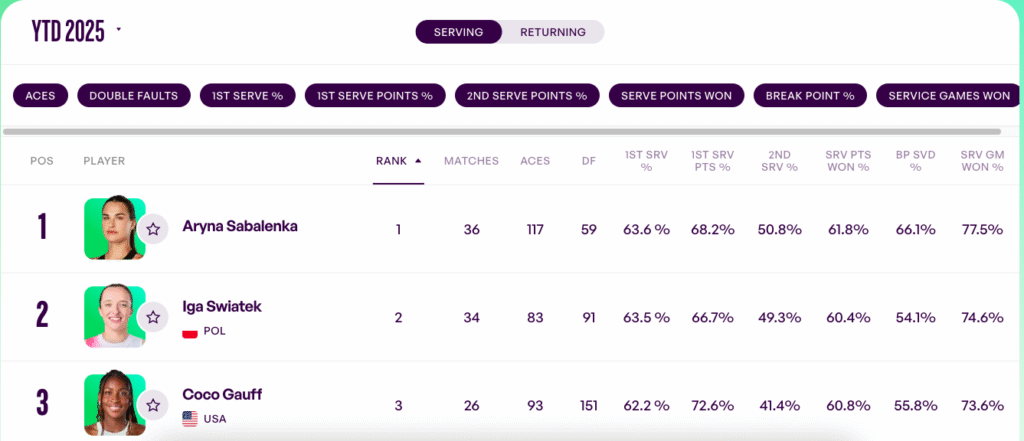Open Aryna Sabalenka's player name link
The image size is (1024, 441).
pyautogui.click(x=240, y=226)
